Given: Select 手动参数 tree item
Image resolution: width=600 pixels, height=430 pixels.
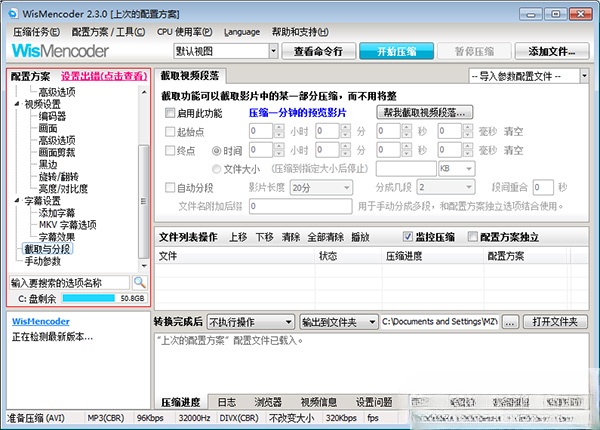Looking at the screenshot, I should point(42,261).
